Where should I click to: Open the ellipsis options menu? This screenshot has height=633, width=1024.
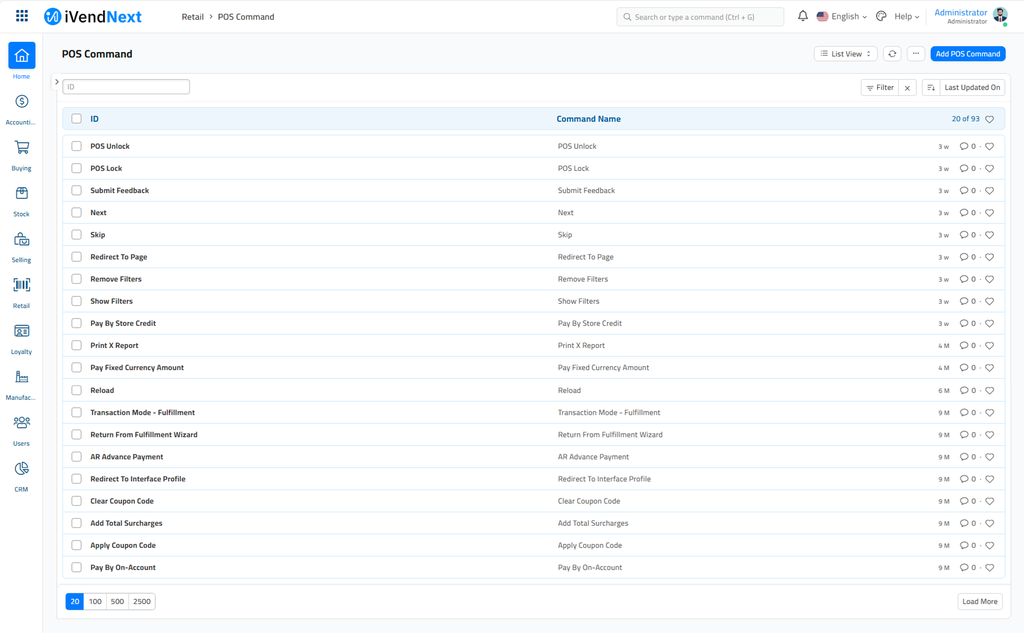[915, 53]
